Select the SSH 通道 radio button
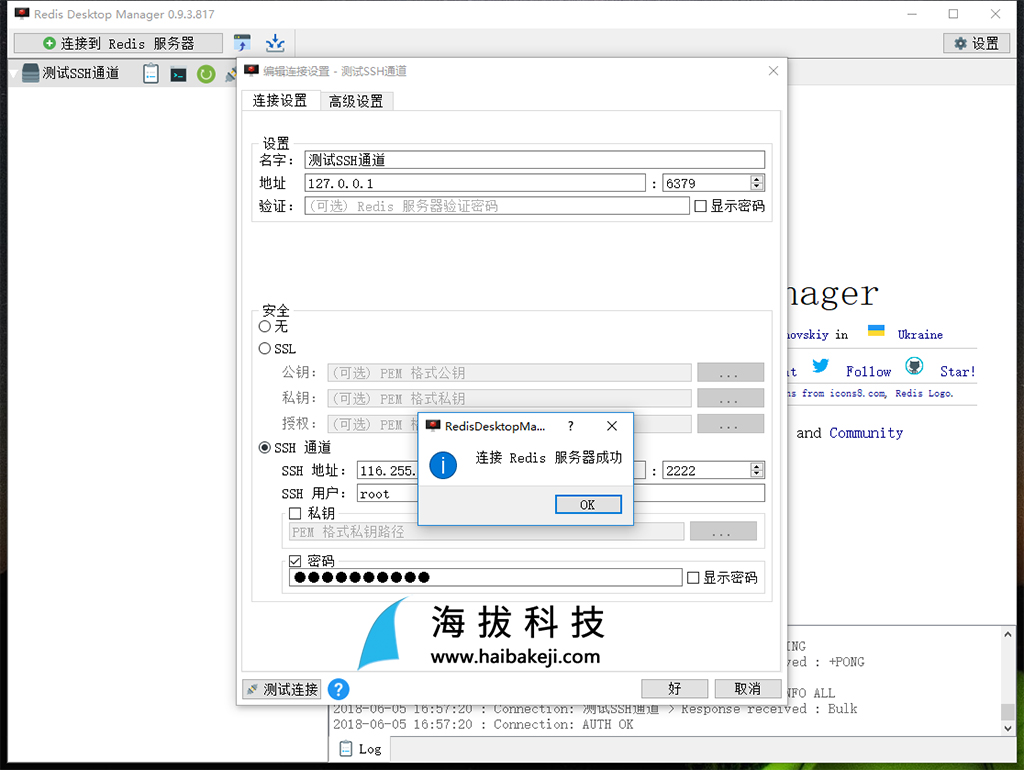Viewport: 1024px width, 770px height. click(x=264, y=447)
